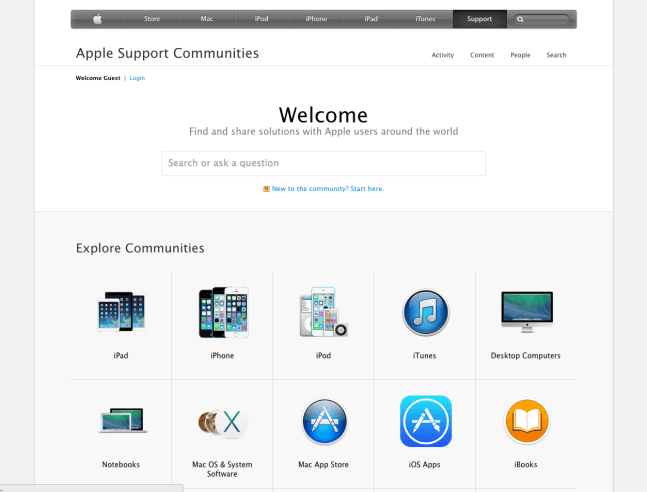Open the community Search link
Screen dimensions: 647x492
(556, 55)
